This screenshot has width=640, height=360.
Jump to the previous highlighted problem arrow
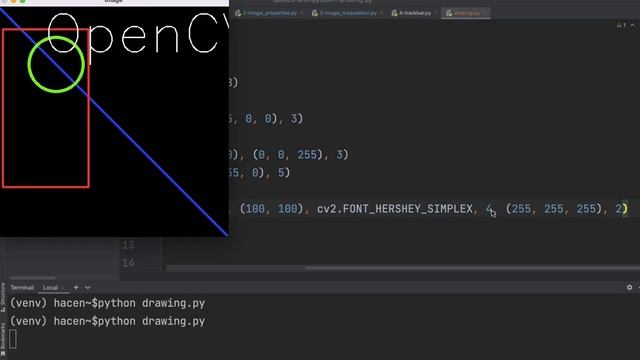(x=633, y=25)
